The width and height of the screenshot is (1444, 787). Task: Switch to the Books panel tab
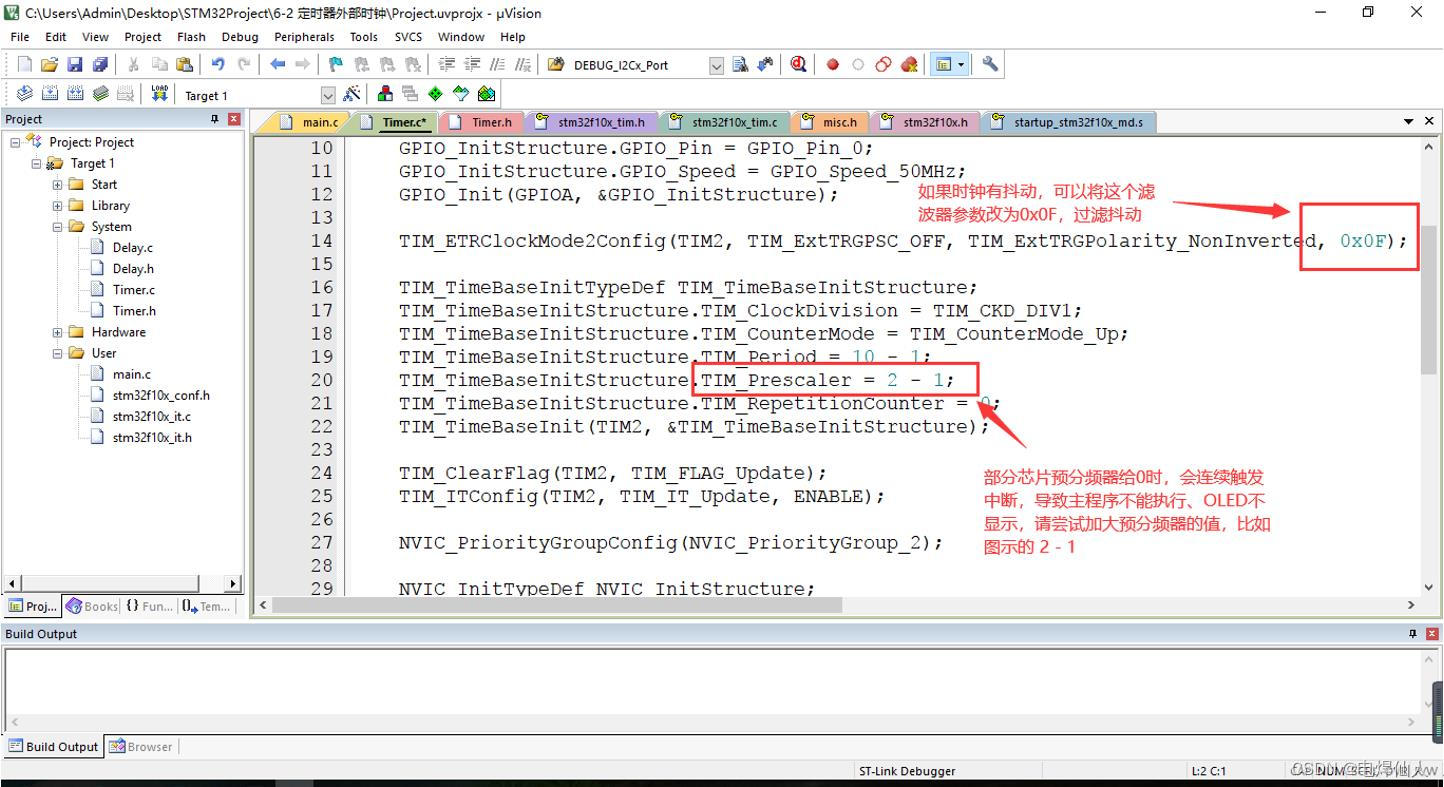[x=92, y=606]
